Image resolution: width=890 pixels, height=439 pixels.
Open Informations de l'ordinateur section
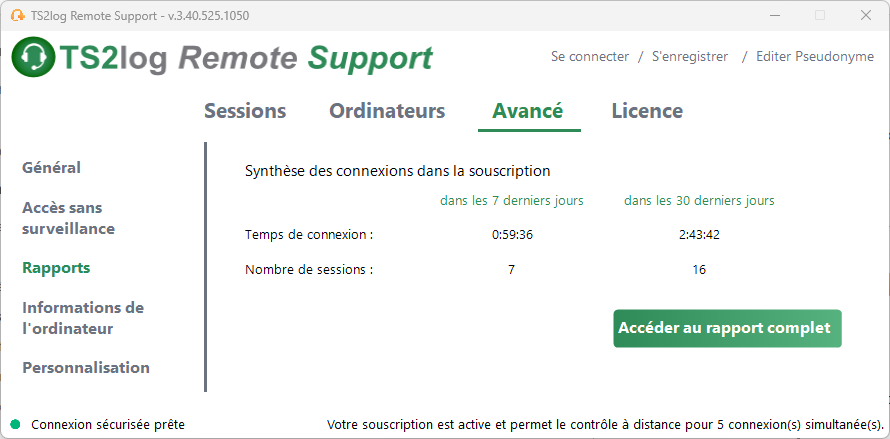(x=83, y=318)
